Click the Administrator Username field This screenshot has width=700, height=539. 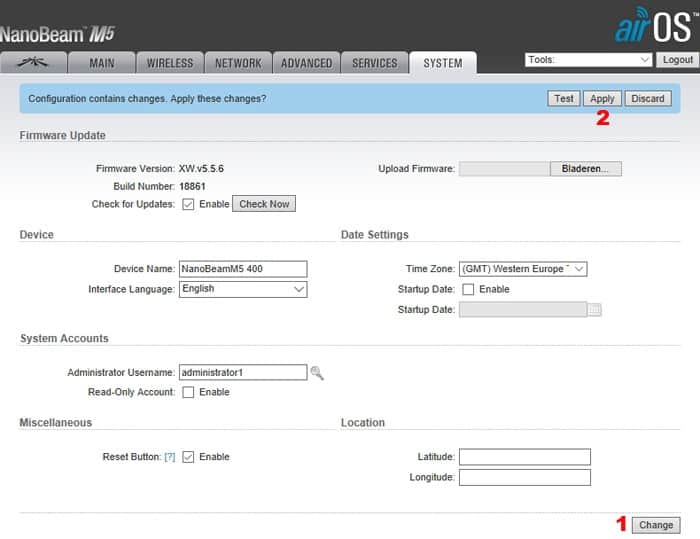point(243,372)
